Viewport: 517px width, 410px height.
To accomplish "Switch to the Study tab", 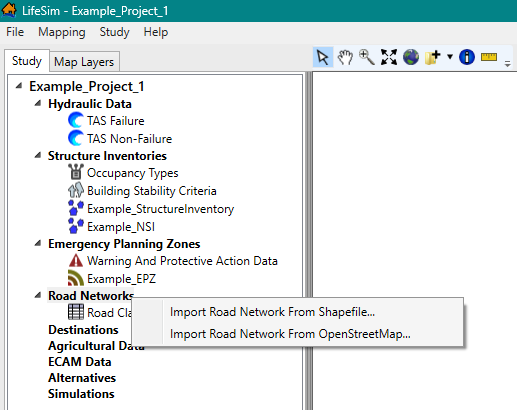I will click(27, 61).
